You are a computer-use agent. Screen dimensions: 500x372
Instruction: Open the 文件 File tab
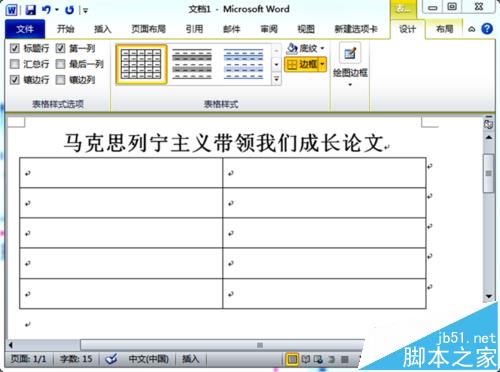(25, 29)
